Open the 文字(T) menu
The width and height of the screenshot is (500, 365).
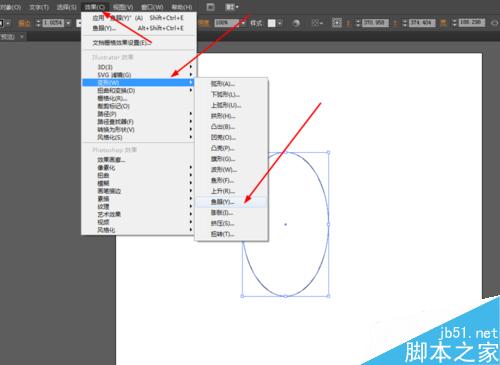(x=39, y=7)
